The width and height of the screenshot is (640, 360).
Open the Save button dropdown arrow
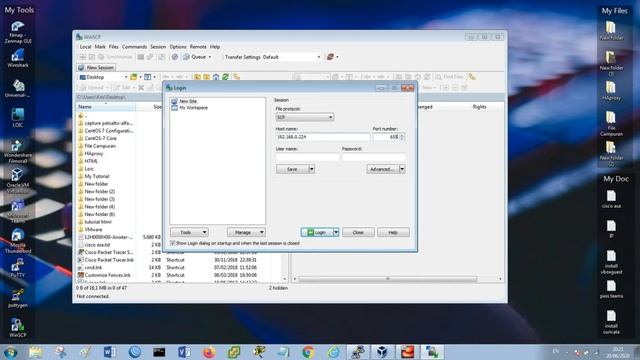pos(312,169)
